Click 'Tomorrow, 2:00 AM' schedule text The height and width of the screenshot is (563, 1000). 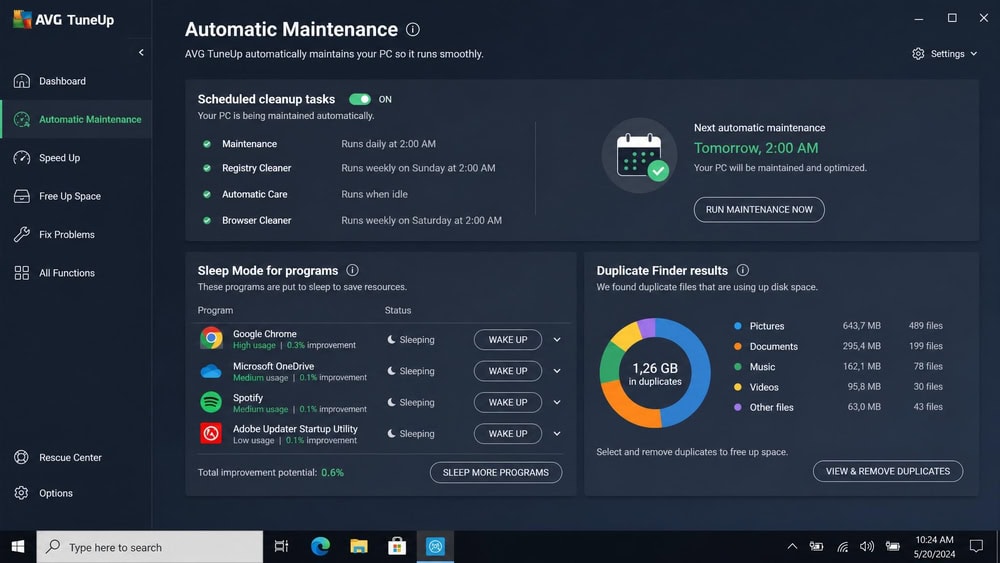point(756,148)
